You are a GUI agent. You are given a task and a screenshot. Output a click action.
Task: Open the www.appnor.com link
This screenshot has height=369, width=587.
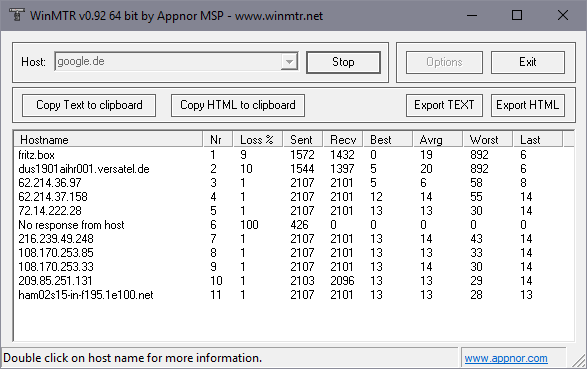506,359
